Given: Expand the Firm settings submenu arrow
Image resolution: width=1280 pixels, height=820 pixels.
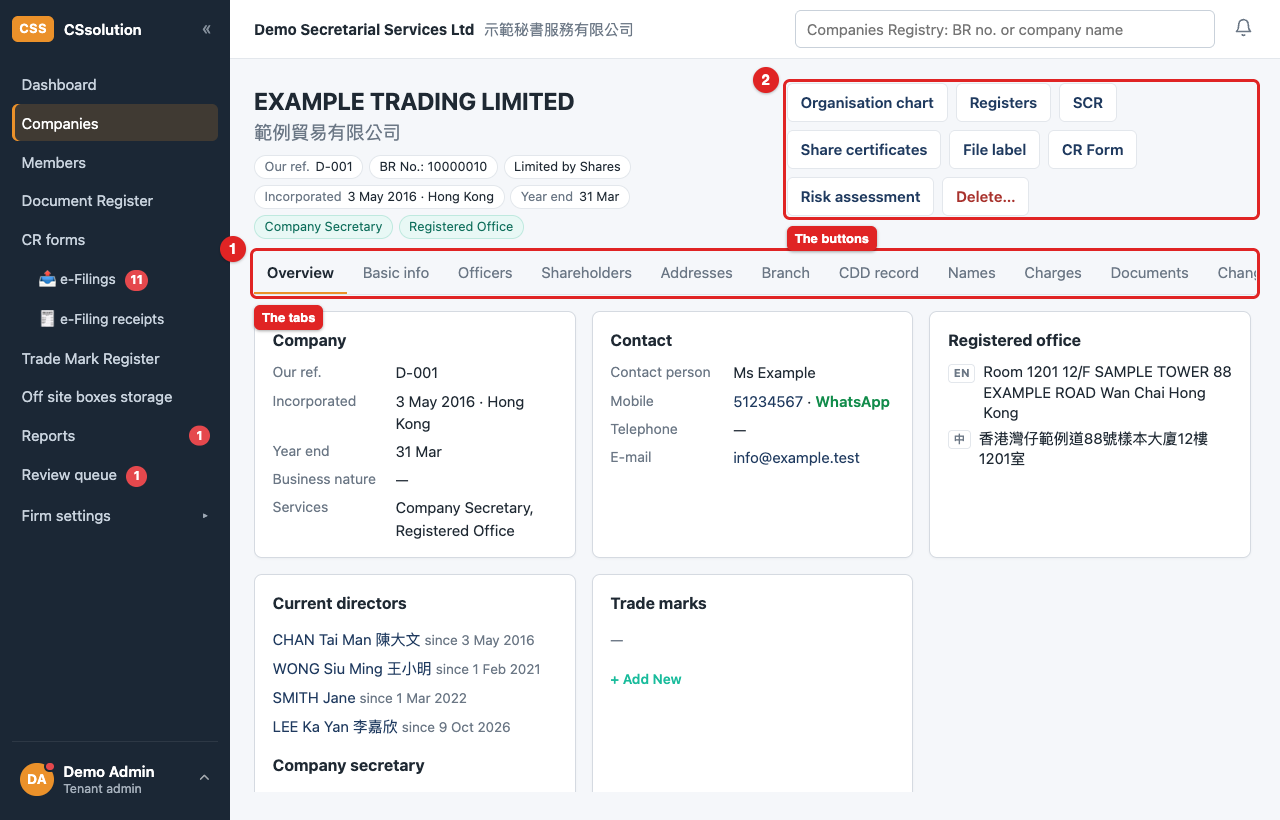Looking at the screenshot, I should [205, 516].
